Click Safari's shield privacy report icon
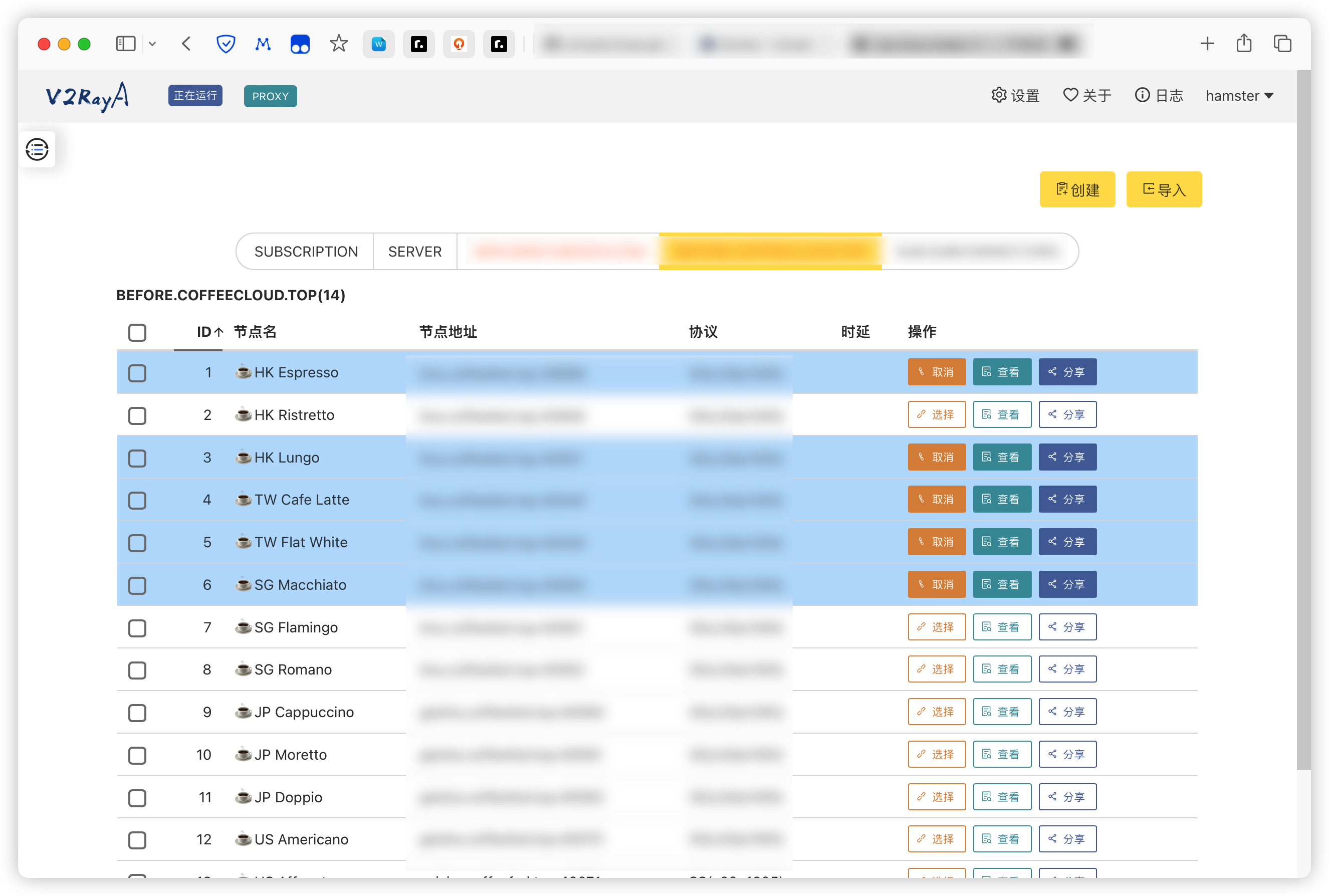 226,44
